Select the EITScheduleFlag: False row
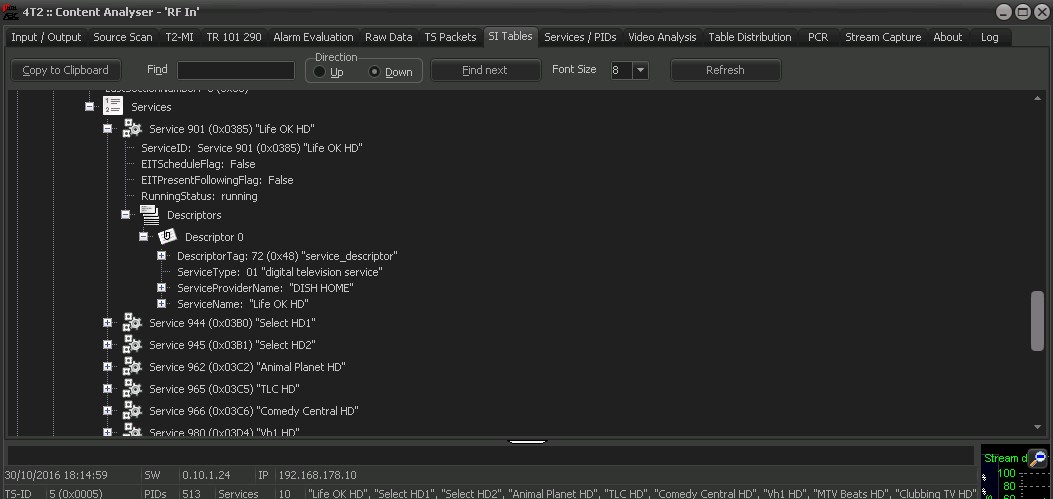Image resolution: width=1053 pixels, height=499 pixels. (x=198, y=164)
